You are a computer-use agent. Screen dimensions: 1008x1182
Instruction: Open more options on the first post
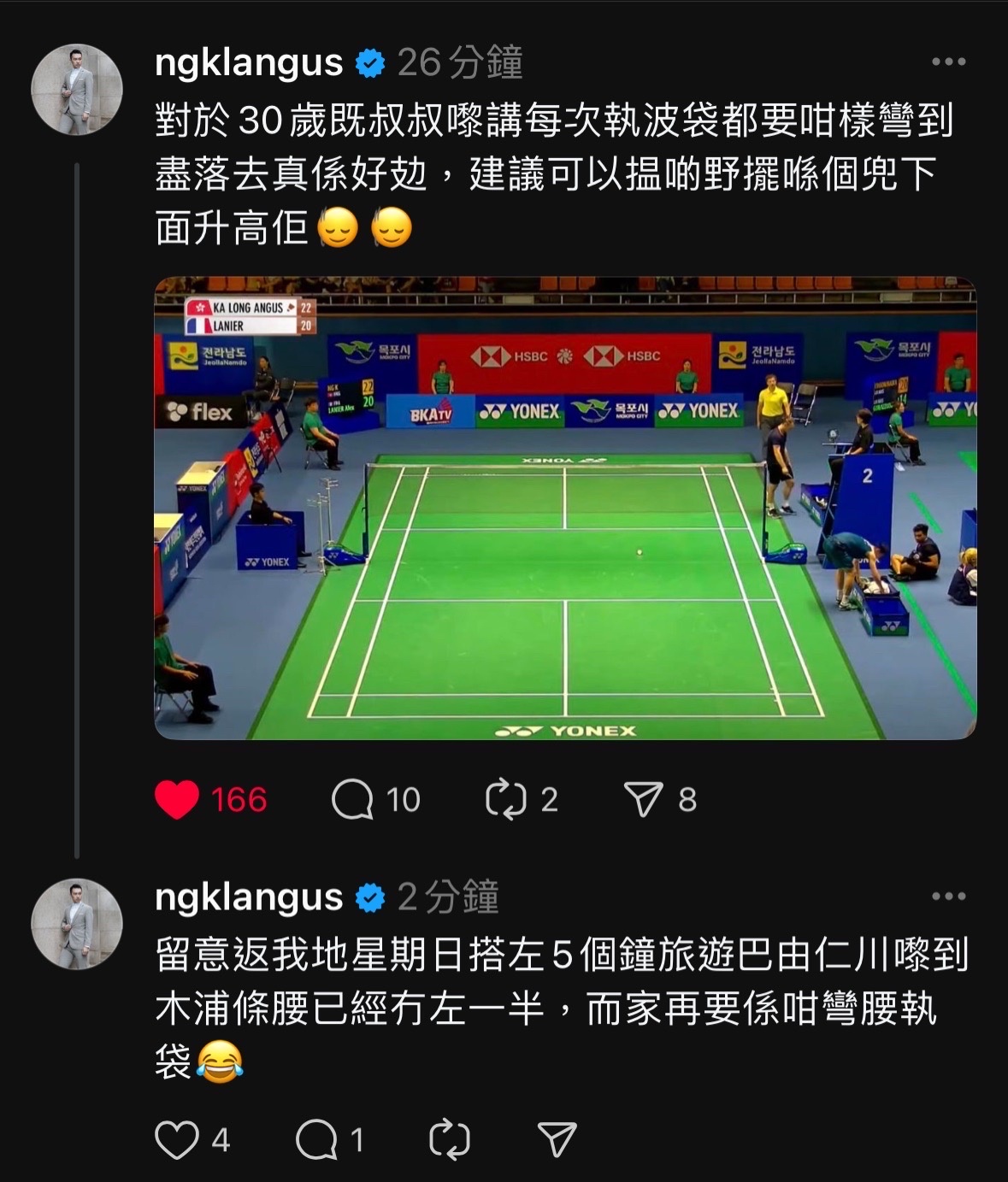click(x=948, y=62)
